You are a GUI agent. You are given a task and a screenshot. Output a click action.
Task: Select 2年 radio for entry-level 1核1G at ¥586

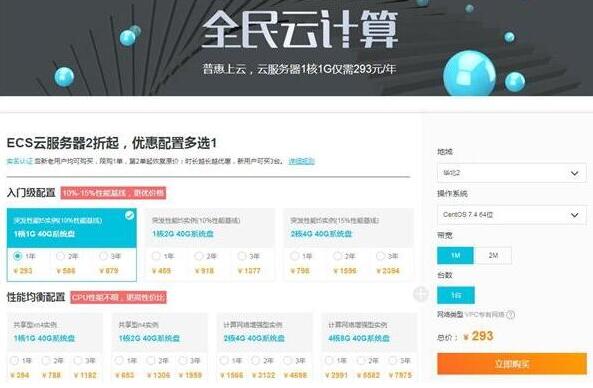coord(60,256)
